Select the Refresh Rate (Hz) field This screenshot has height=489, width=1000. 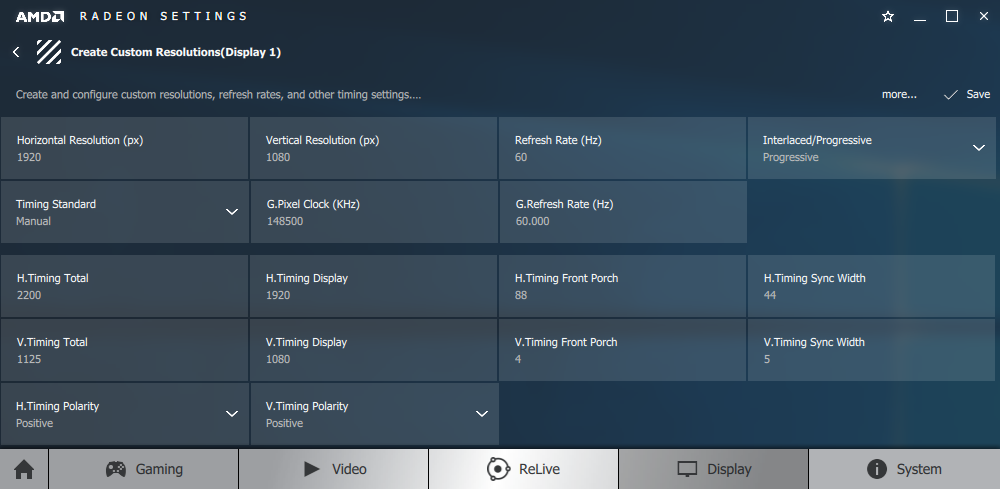pyautogui.click(x=622, y=148)
